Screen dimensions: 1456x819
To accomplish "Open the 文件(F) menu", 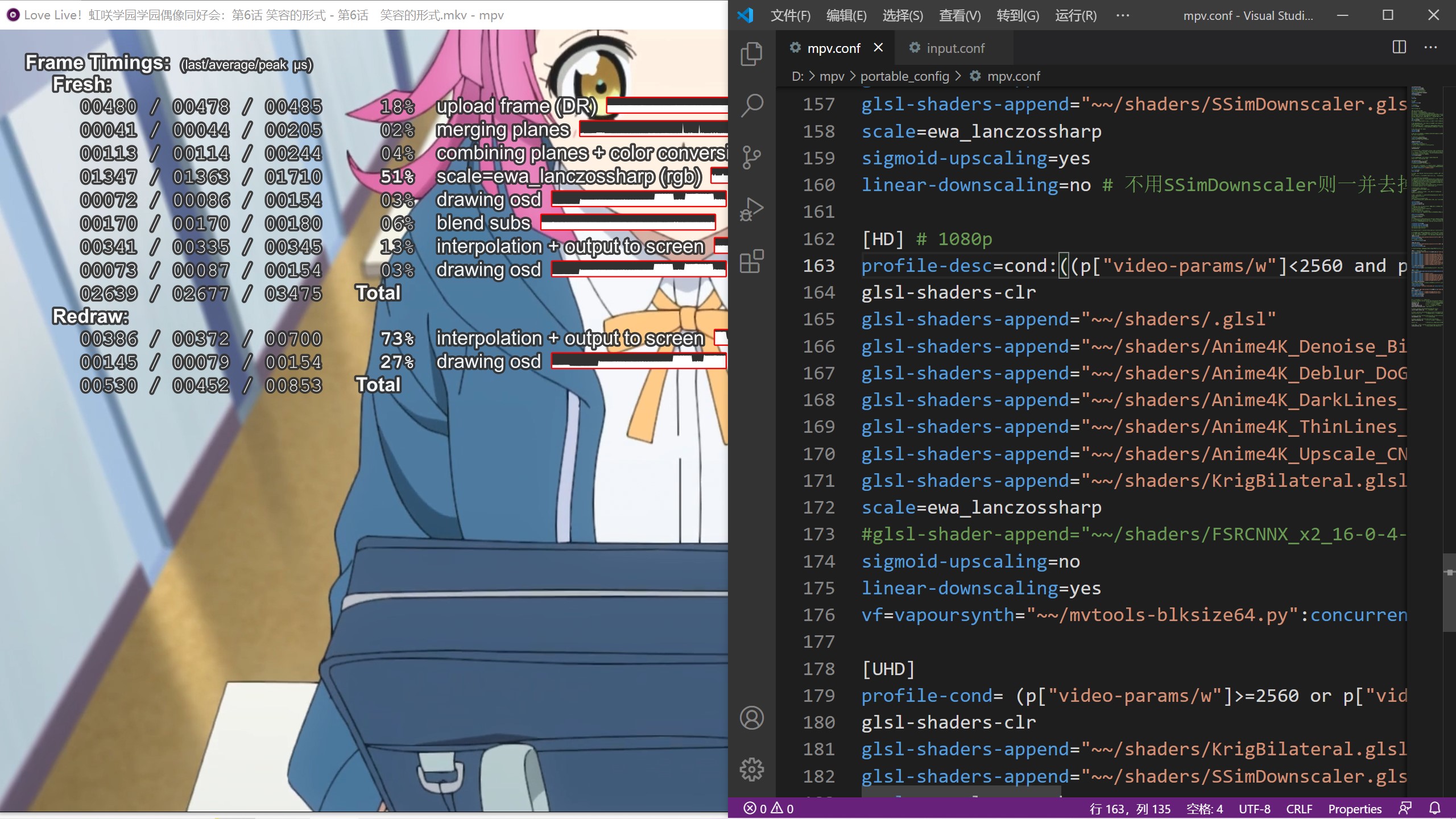I will coord(791,15).
